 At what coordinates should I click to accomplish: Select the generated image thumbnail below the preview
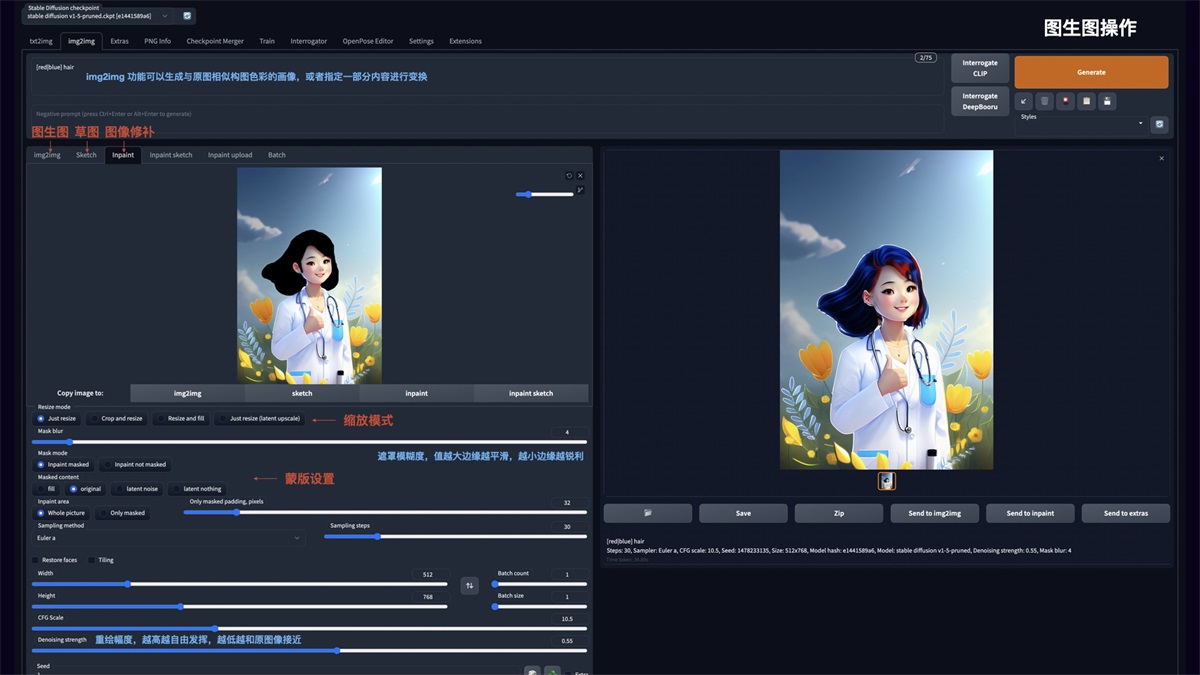(886, 481)
